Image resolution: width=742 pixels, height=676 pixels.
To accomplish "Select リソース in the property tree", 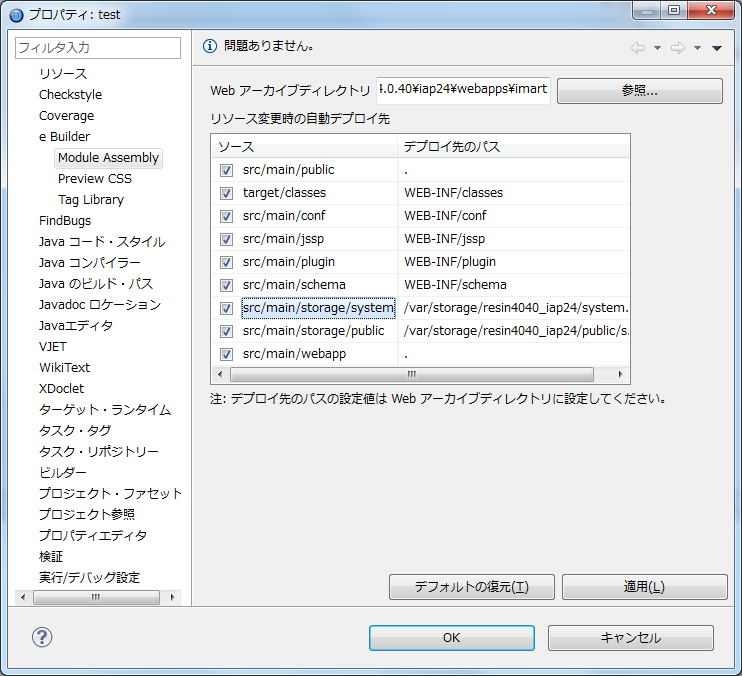I will point(63,74).
